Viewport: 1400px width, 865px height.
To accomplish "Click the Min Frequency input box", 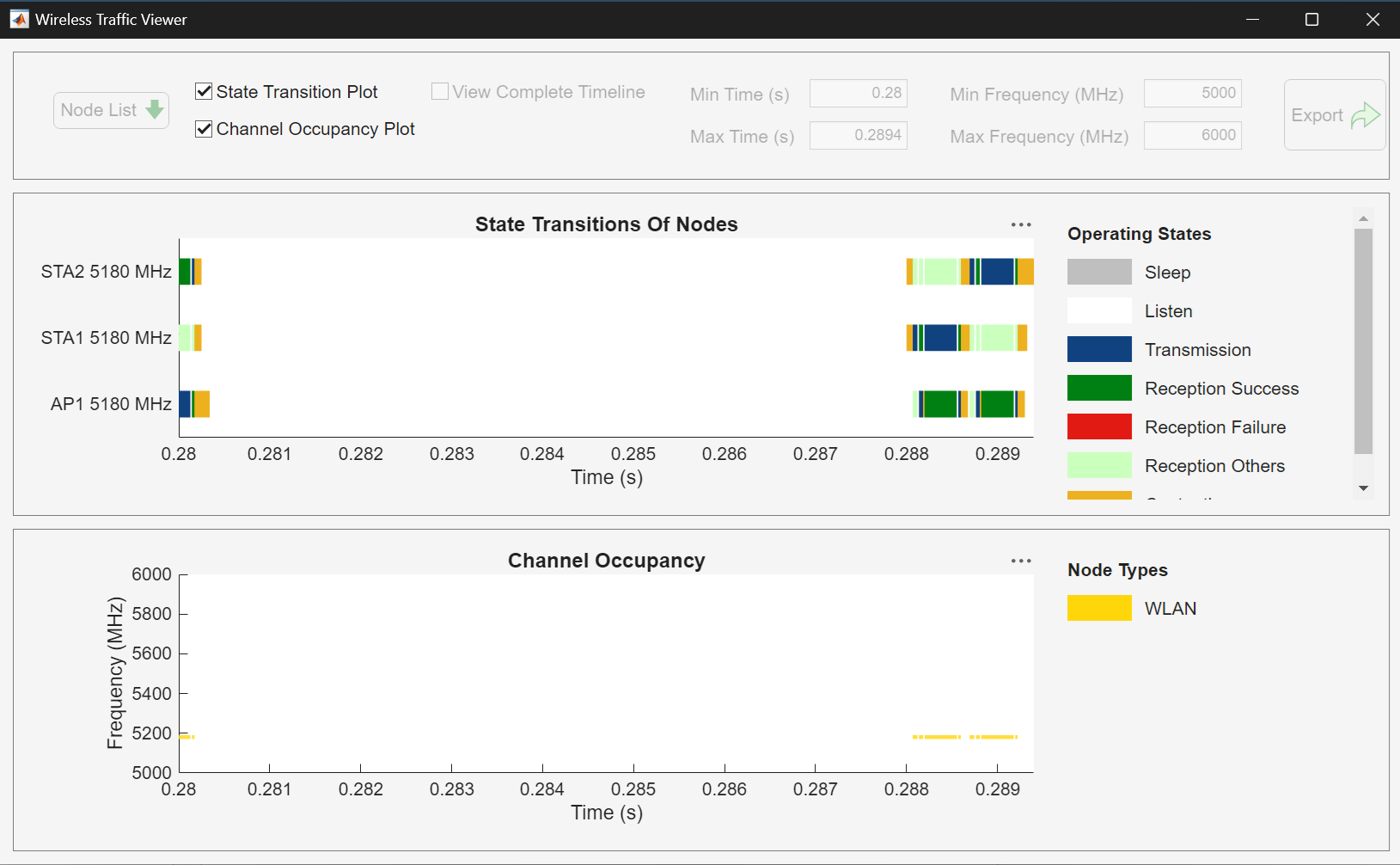I will 1192,93.
